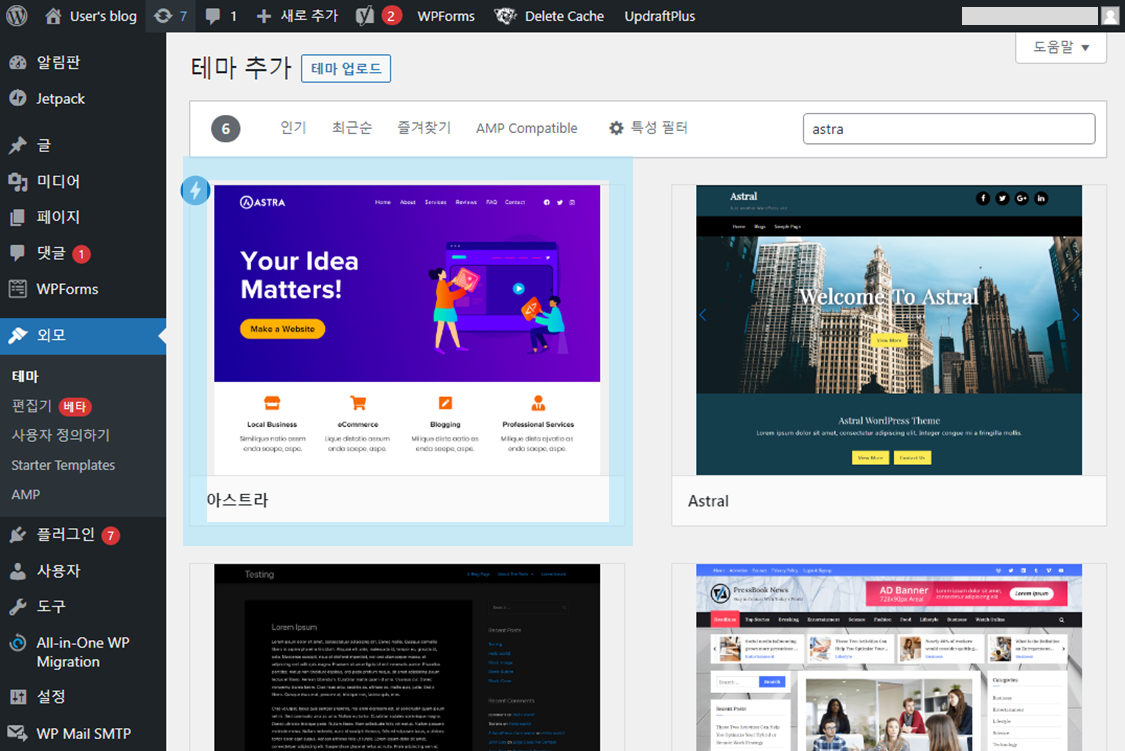
Task: Open WP Mail SMTP envelope icon
Action: (18, 733)
